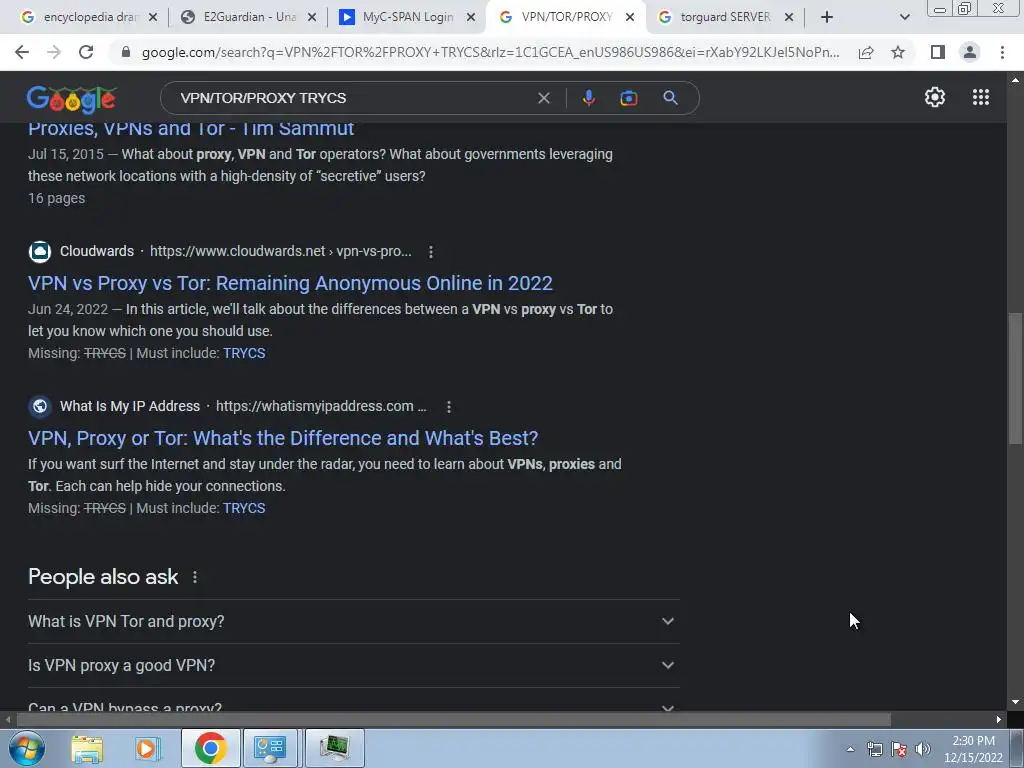Share this page via the share icon
Viewport: 1024px width, 768px height.
(866, 52)
